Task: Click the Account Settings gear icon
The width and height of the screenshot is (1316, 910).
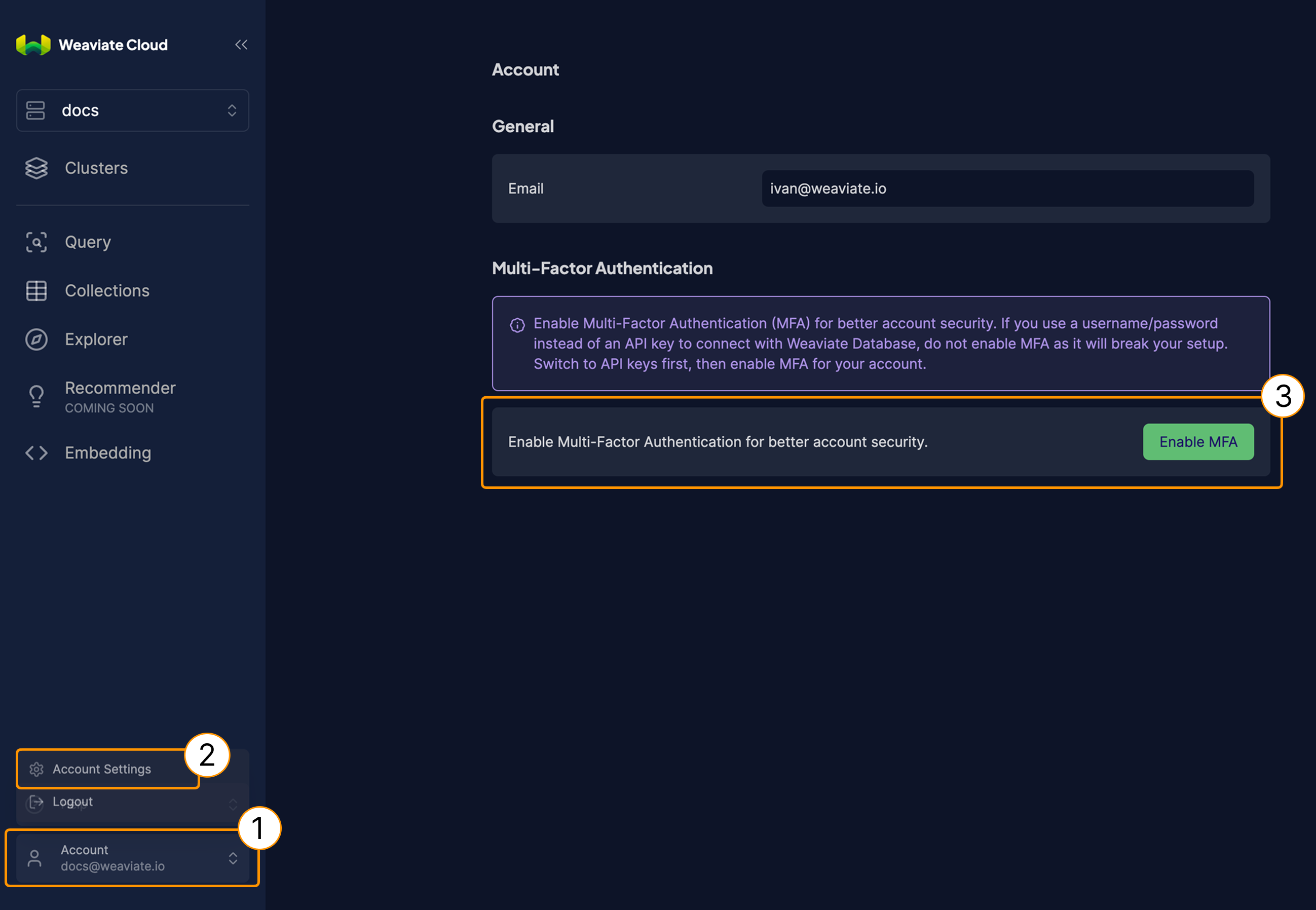Action: click(x=36, y=770)
